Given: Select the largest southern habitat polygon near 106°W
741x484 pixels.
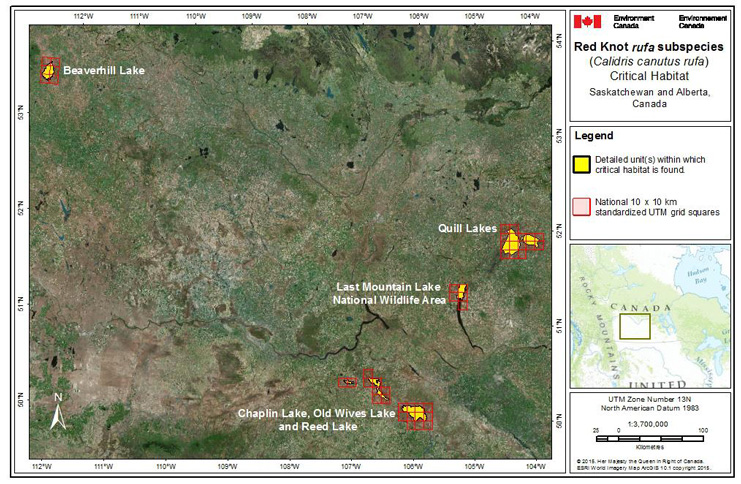Looking at the screenshot, I should coord(415,412).
